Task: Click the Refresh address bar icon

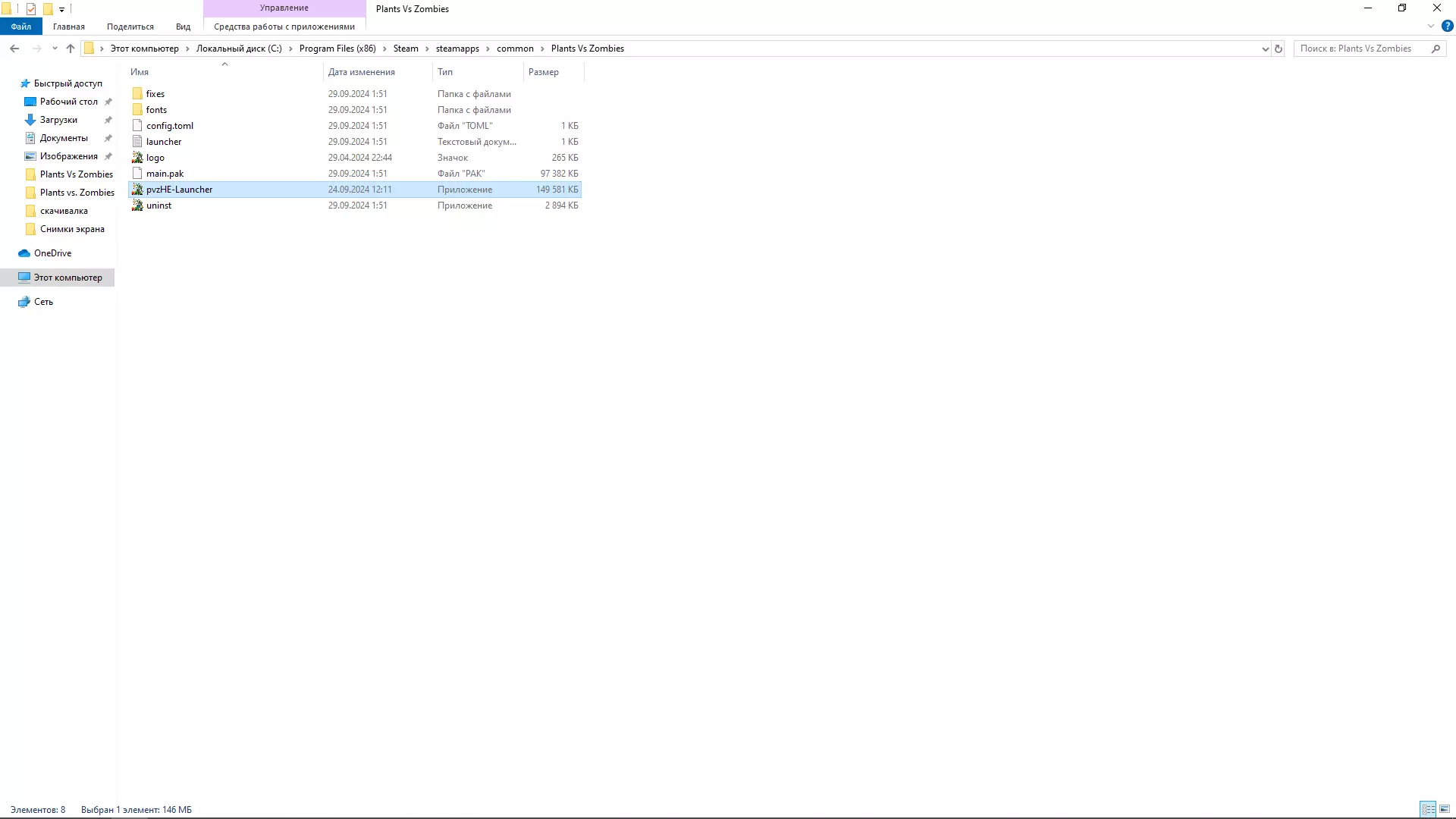Action: click(x=1279, y=49)
